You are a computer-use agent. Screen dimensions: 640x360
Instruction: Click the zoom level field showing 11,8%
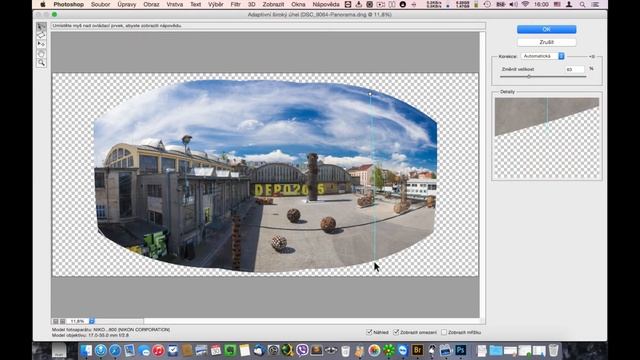(78, 321)
